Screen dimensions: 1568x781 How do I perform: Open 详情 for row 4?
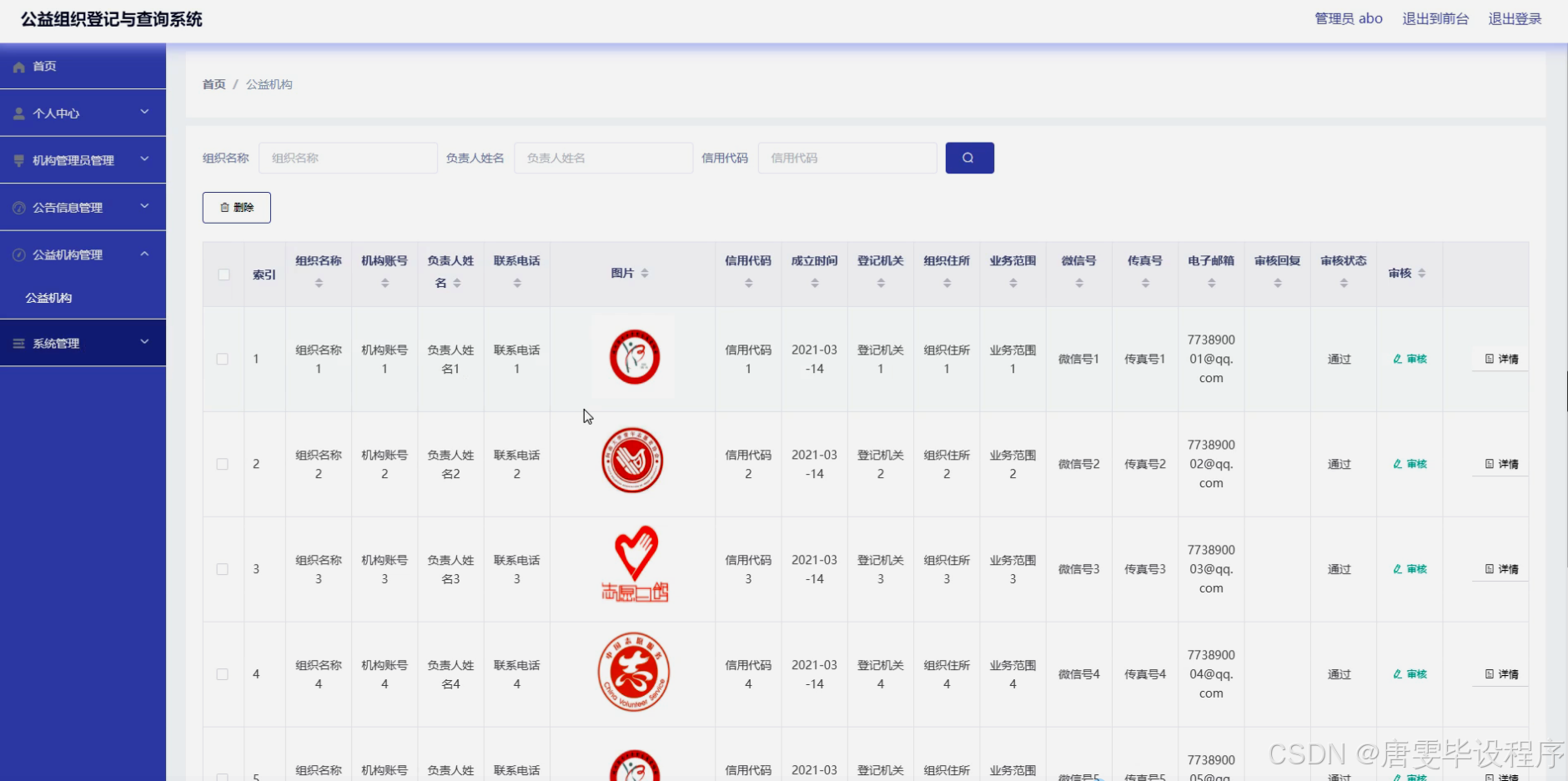coord(1501,674)
